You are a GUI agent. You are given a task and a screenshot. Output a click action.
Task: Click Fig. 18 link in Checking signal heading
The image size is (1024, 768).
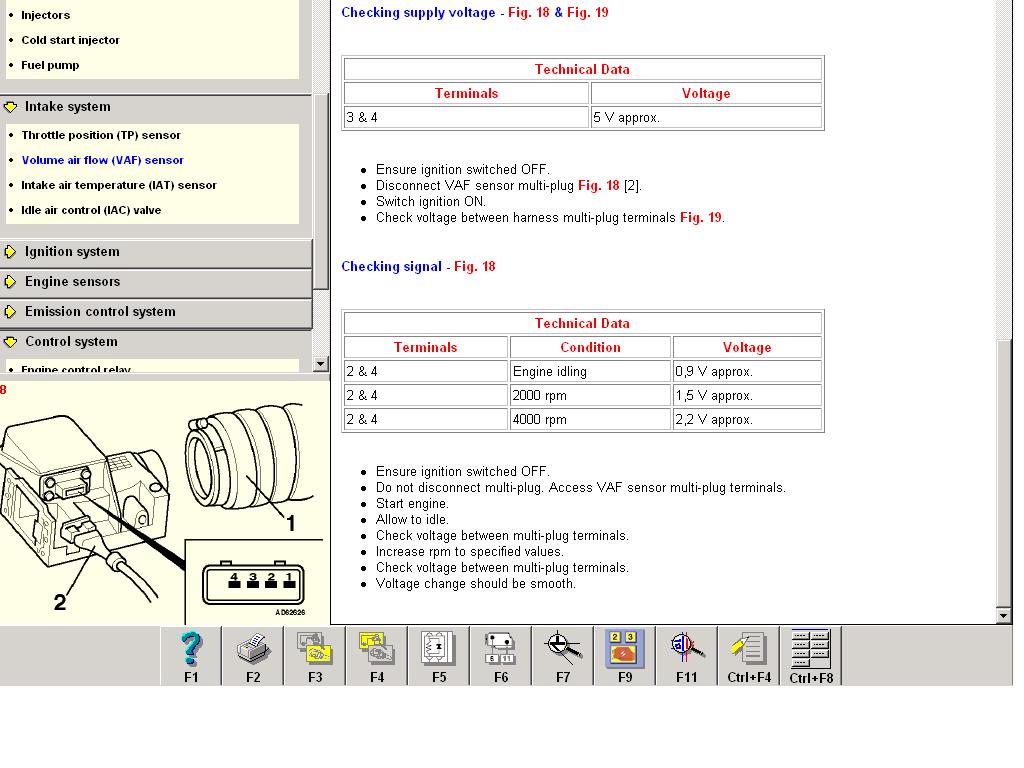[x=474, y=267]
